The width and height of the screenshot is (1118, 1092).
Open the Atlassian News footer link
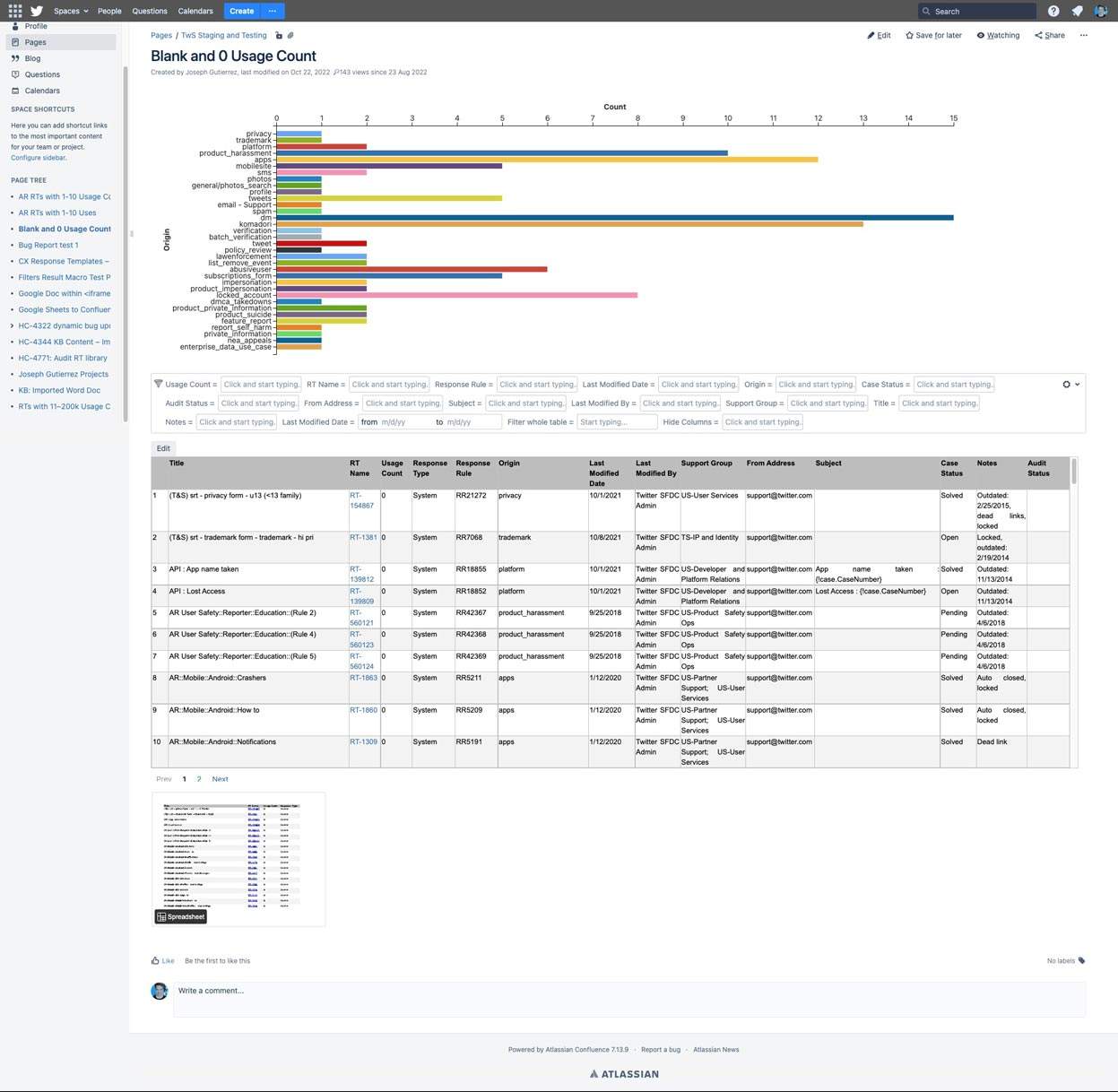click(x=716, y=1049)
